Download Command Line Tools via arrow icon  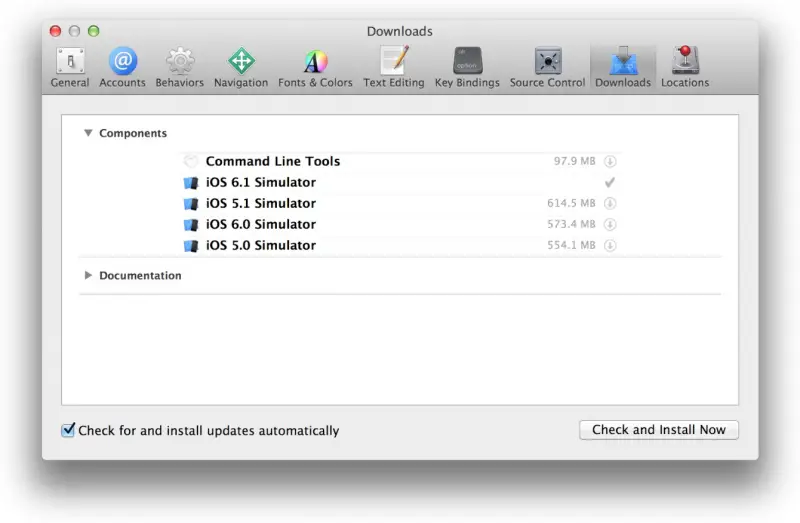[x=610, y=161]
